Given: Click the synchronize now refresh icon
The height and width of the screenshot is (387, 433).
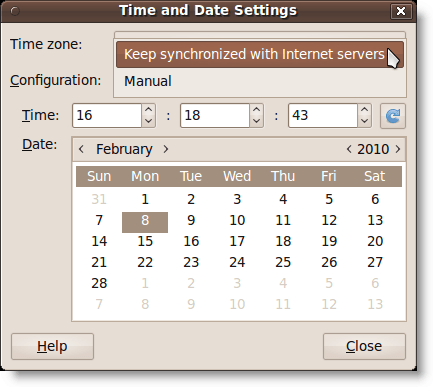Looking at the screenshot, I should pyautogui.click(x=393, y=116).
